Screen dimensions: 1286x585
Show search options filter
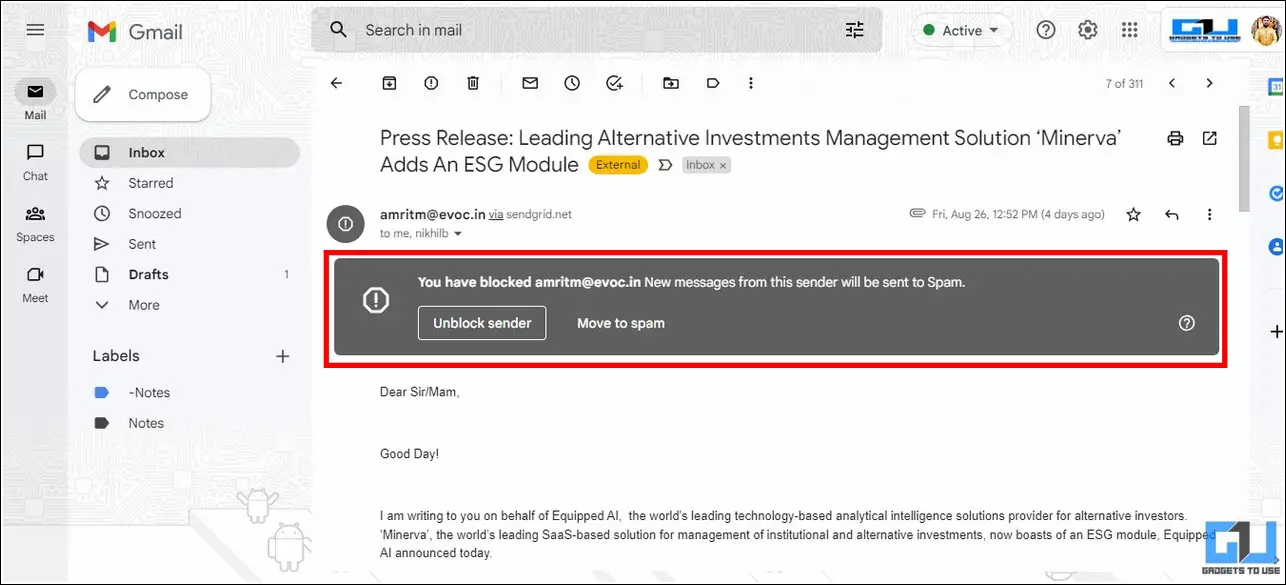[x=855, y=30]
